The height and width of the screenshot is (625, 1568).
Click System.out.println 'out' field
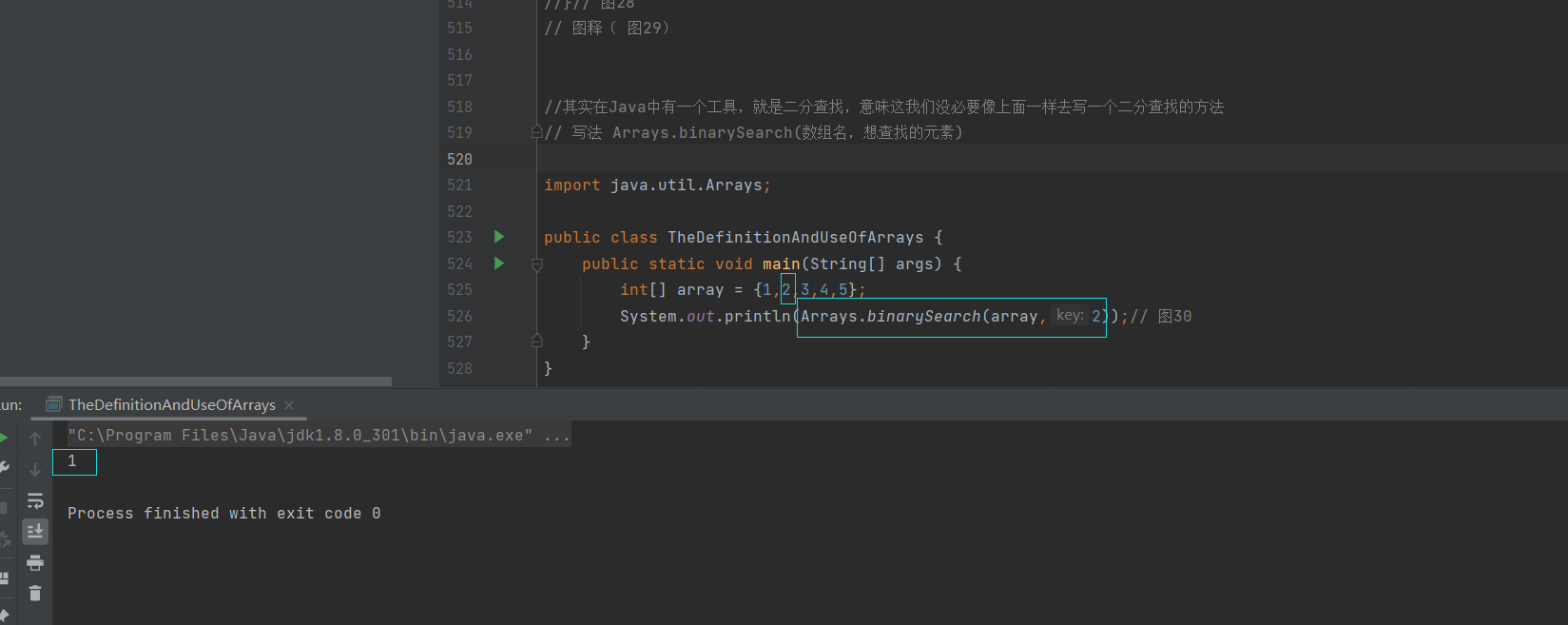701,317
